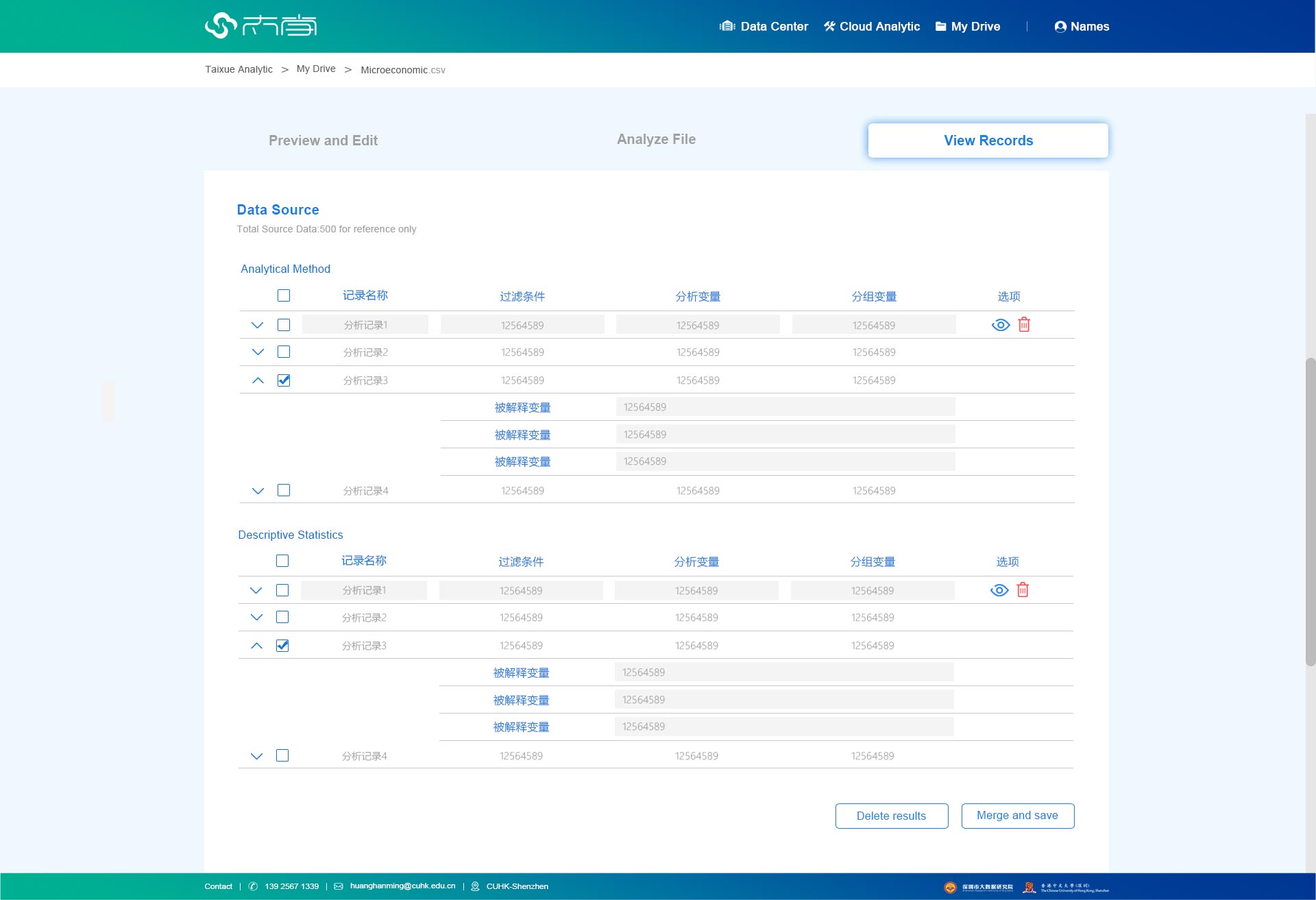Viewport: 1316px width, 900px height.
Task: Expand 分析记录2 row in Analytical Method
Action: [x=258, y=352]
